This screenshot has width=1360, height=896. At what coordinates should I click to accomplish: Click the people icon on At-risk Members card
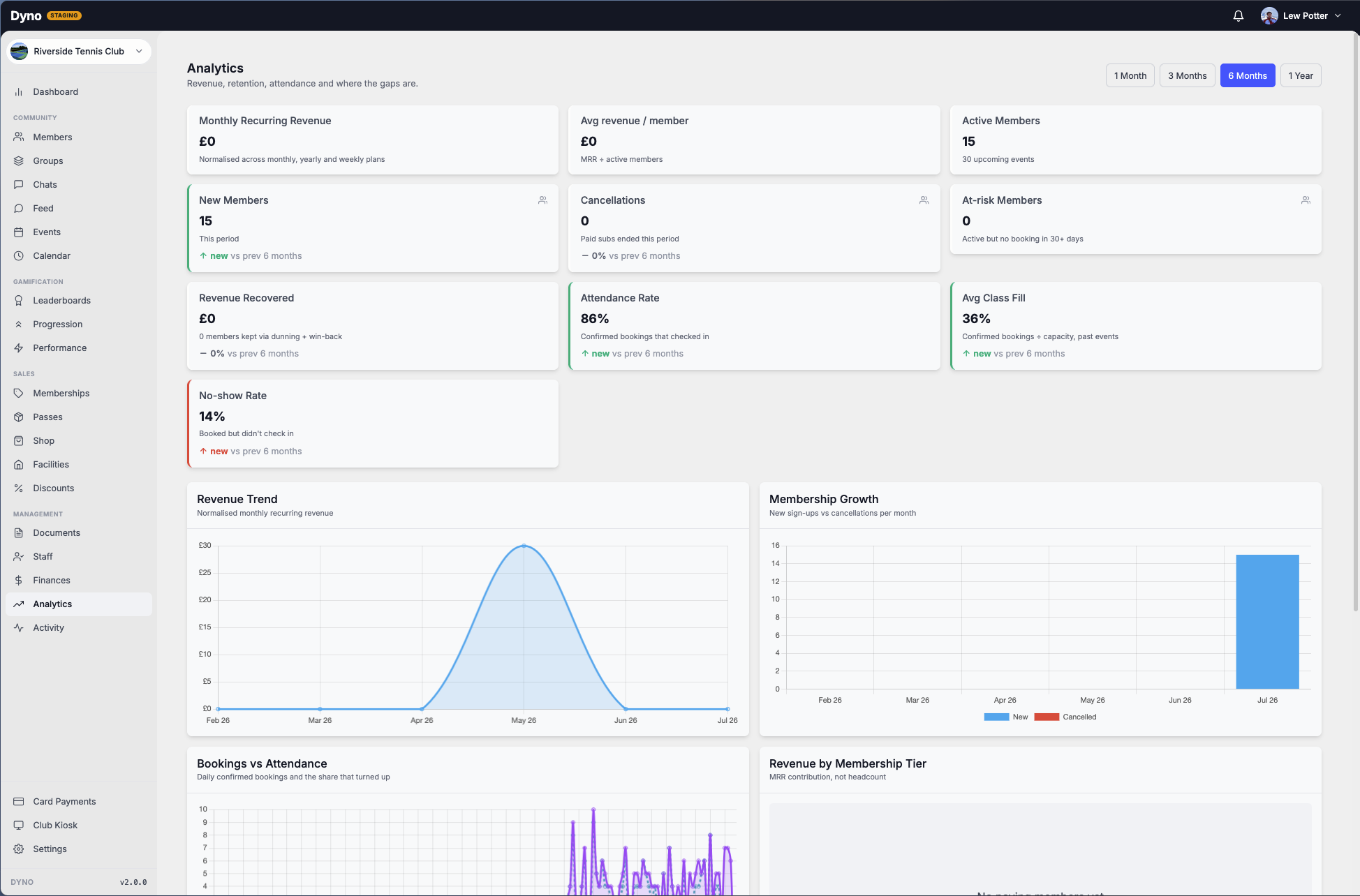[x=1306, y=200]
